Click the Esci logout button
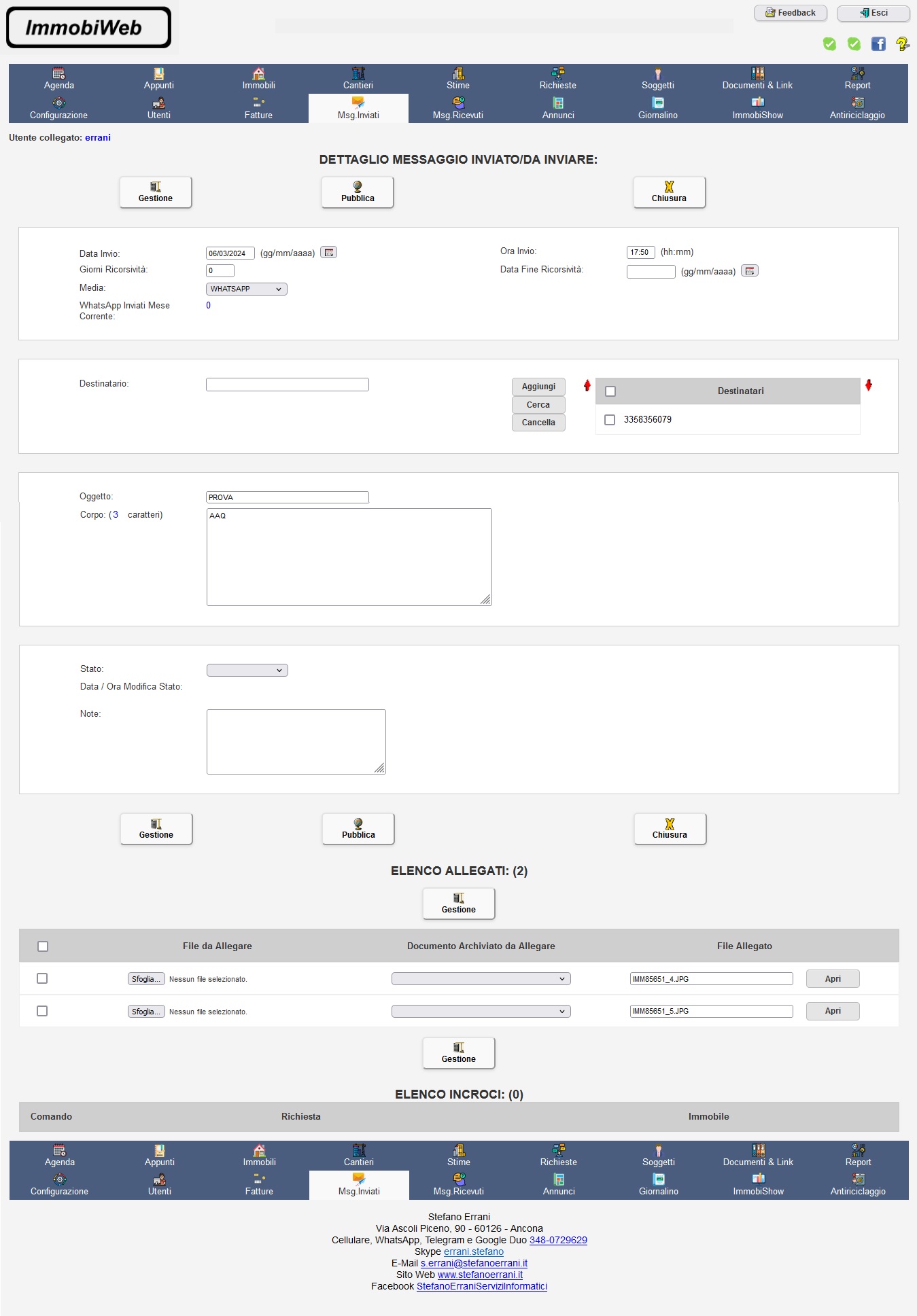 point(873,13)
